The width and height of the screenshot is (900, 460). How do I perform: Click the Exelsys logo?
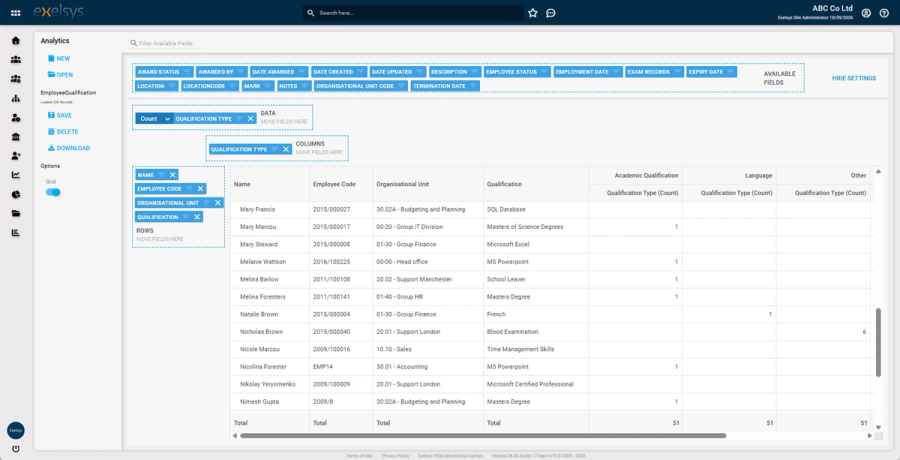pyautogui.click(x=58, y=12)
